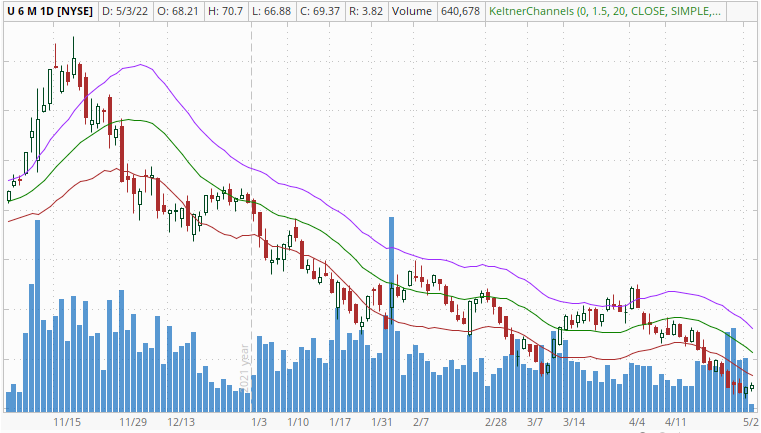Click the low price L: 66.88

[x=272, y=11]
